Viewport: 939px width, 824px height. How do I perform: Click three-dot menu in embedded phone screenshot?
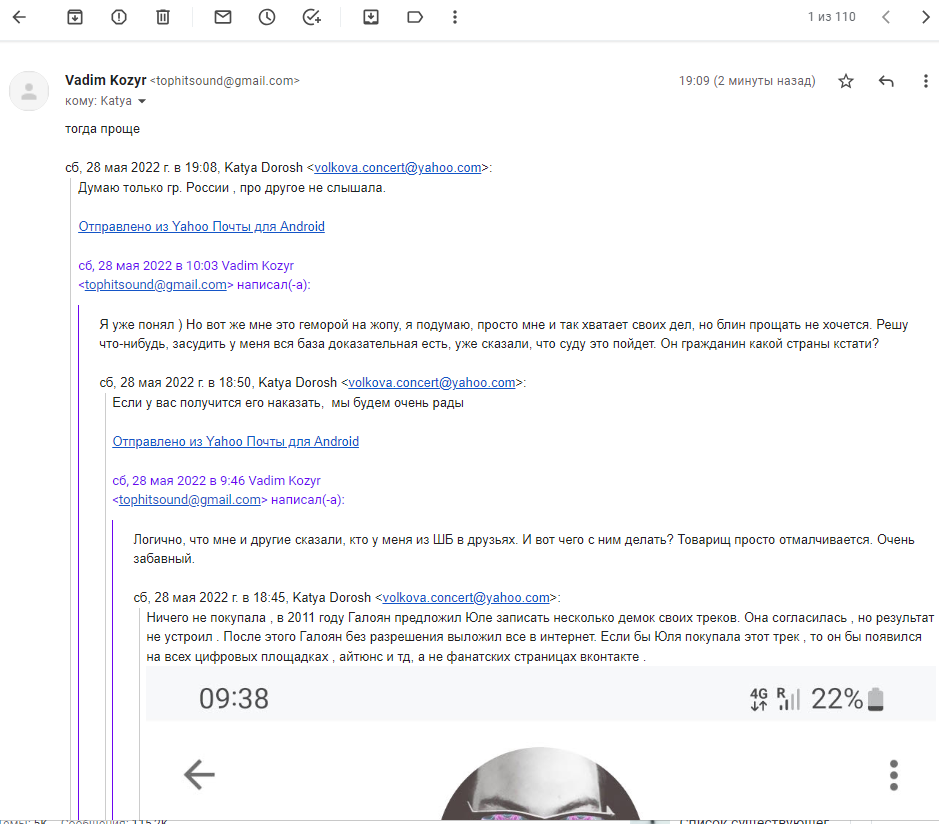pyautogui.click(x=893, y=775)
